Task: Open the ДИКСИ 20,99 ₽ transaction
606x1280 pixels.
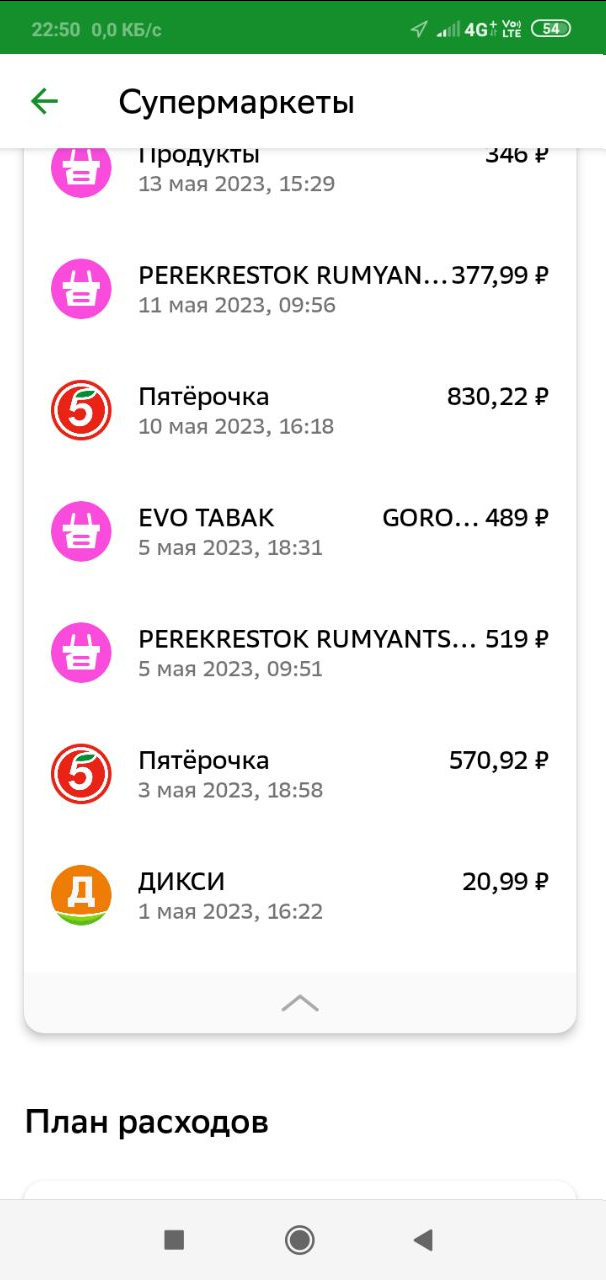Action: 340,895
